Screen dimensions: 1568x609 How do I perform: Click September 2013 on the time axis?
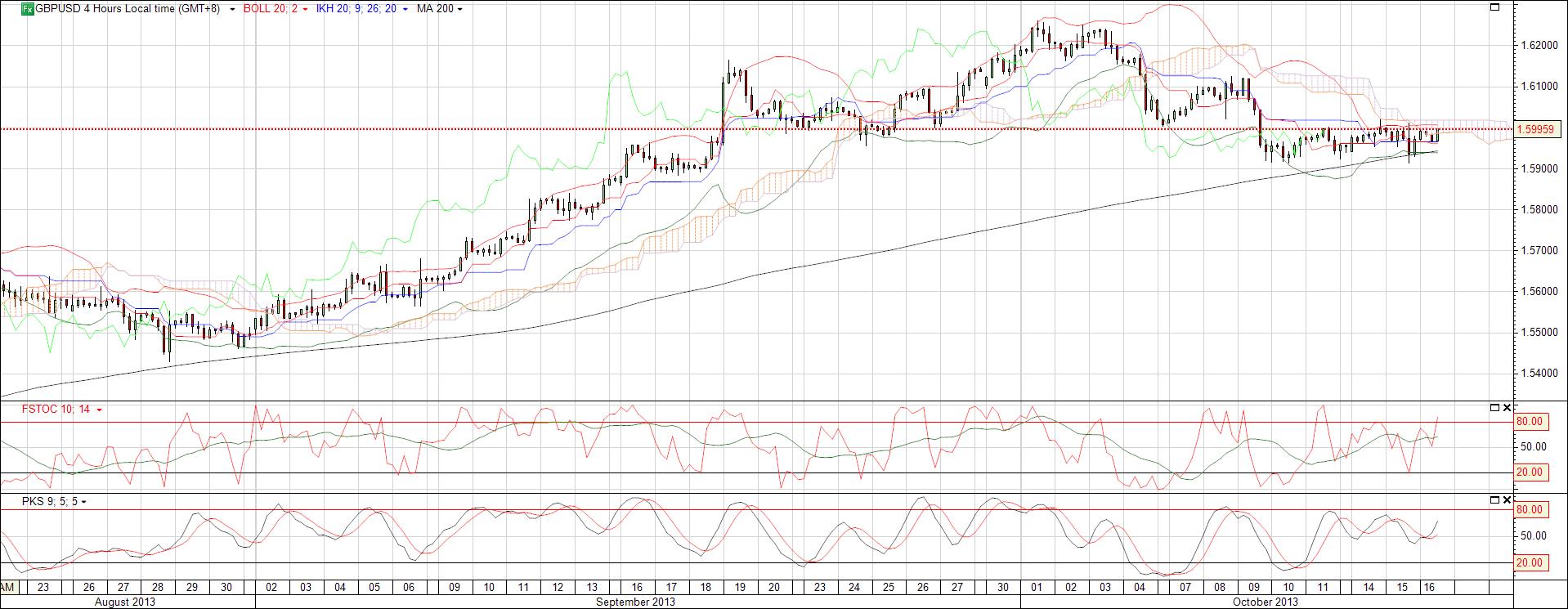636,602
